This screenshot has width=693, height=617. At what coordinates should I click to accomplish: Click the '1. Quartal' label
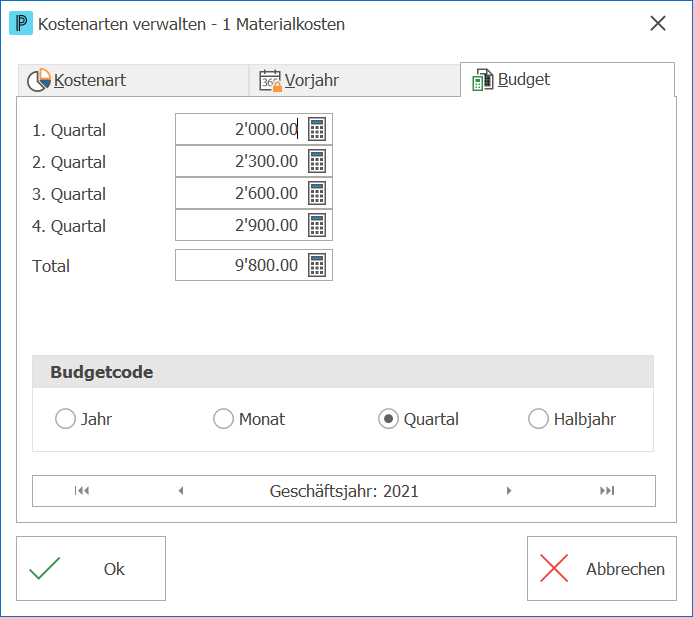[69, 130]
